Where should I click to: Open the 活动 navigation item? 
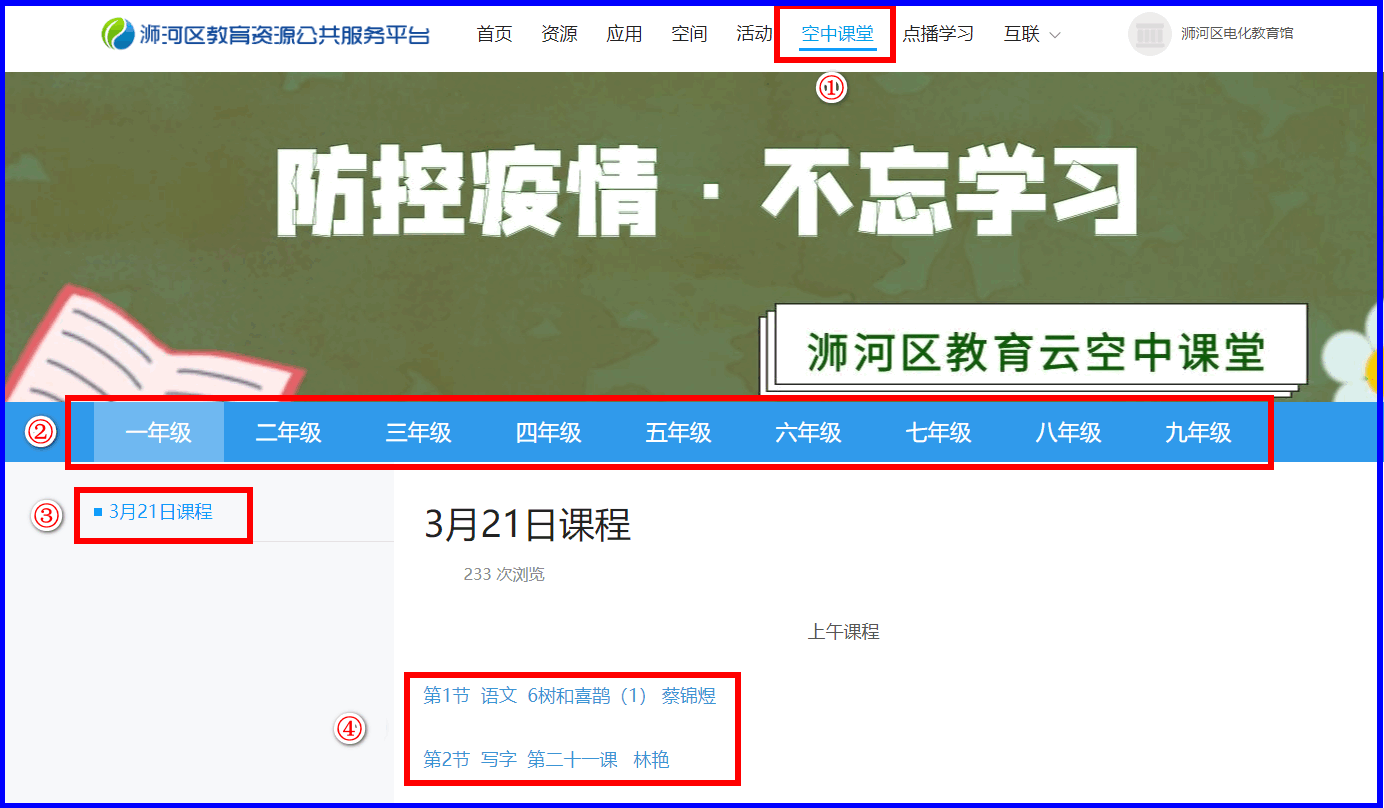[x=754, y=34]
